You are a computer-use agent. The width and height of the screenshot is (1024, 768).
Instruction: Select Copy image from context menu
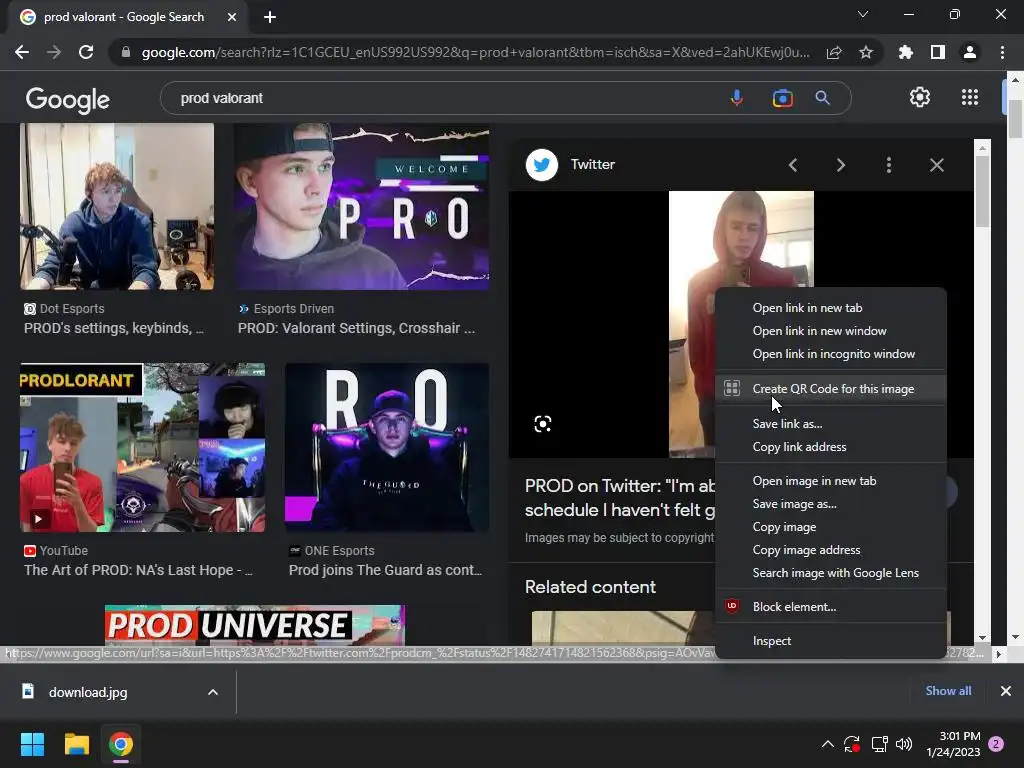tap(831, 527)
